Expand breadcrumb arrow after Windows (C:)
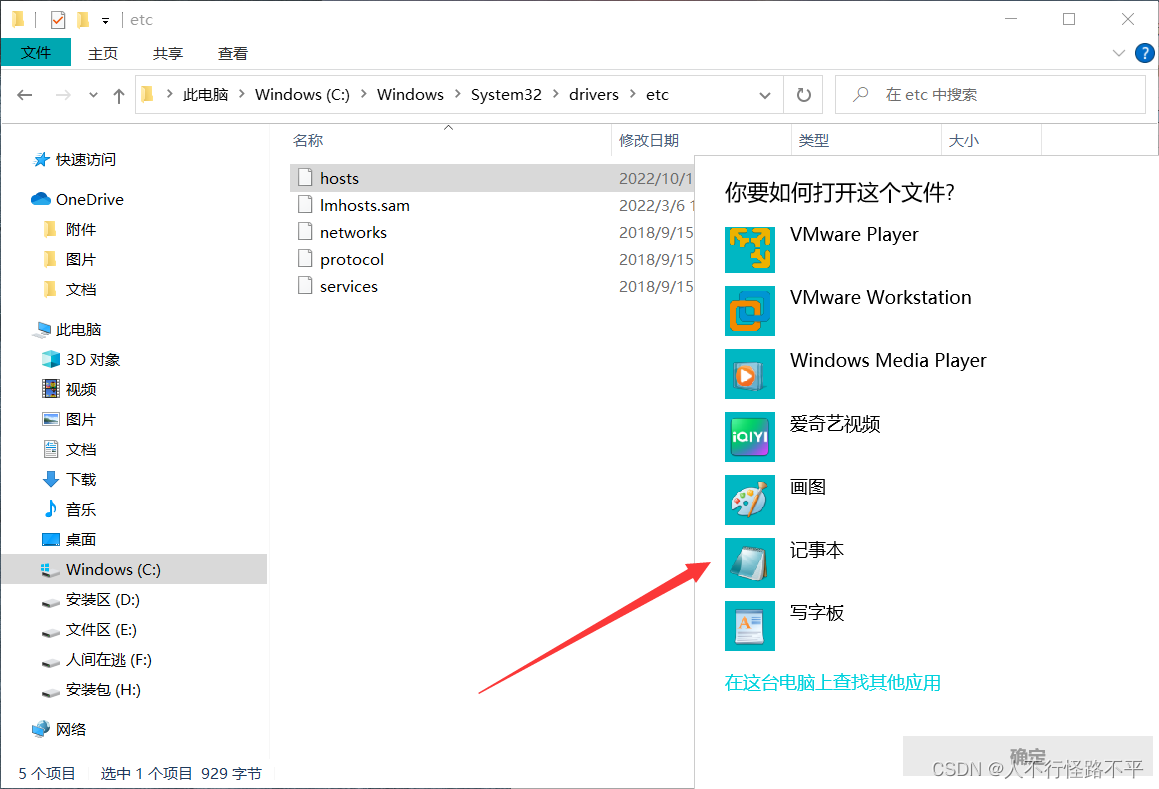1159x789 pixels. [x=364, y=94]
